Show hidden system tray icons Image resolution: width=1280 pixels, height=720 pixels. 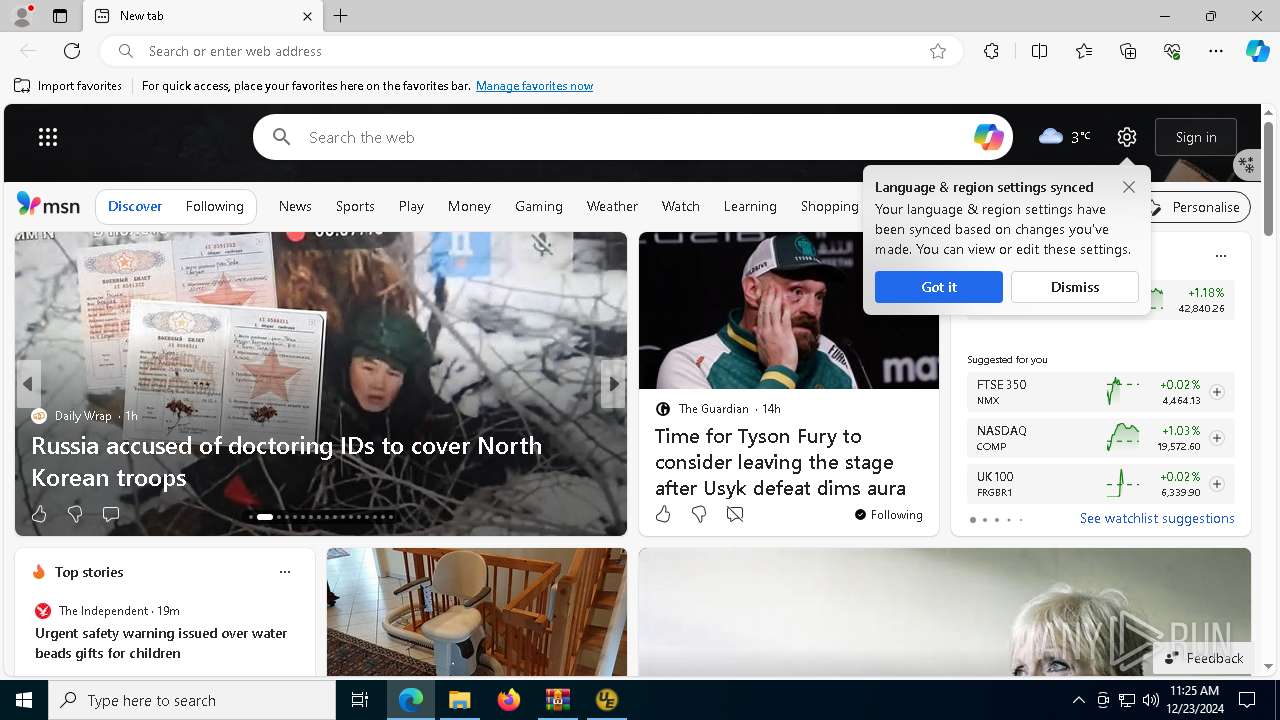point(1078,700)
